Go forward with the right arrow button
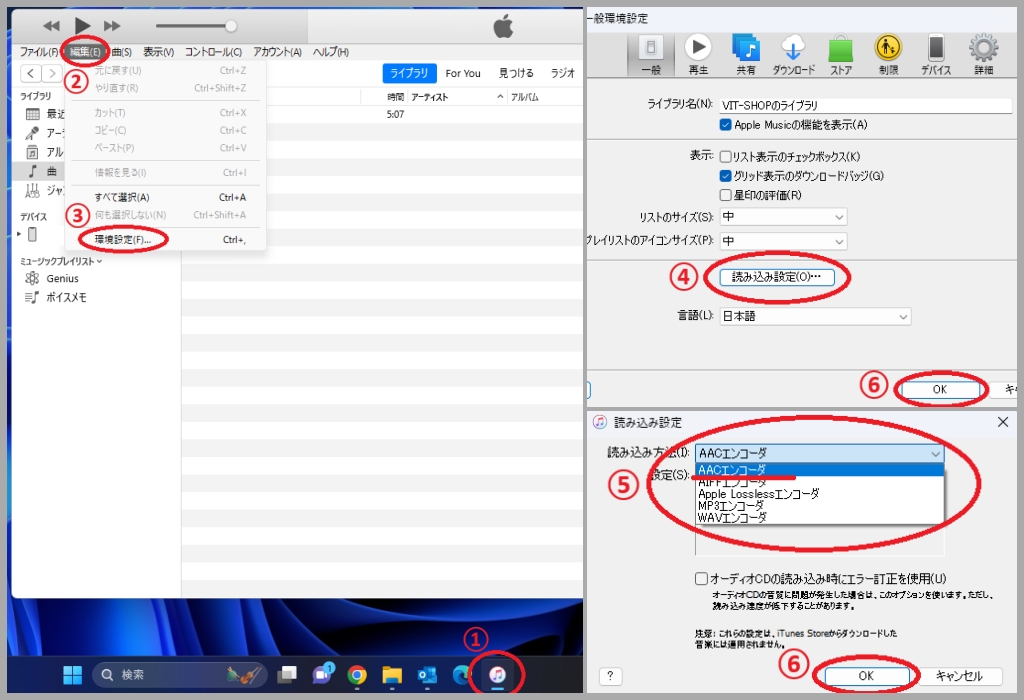This screenshot has width=1024, height=700. pos(52,73)
